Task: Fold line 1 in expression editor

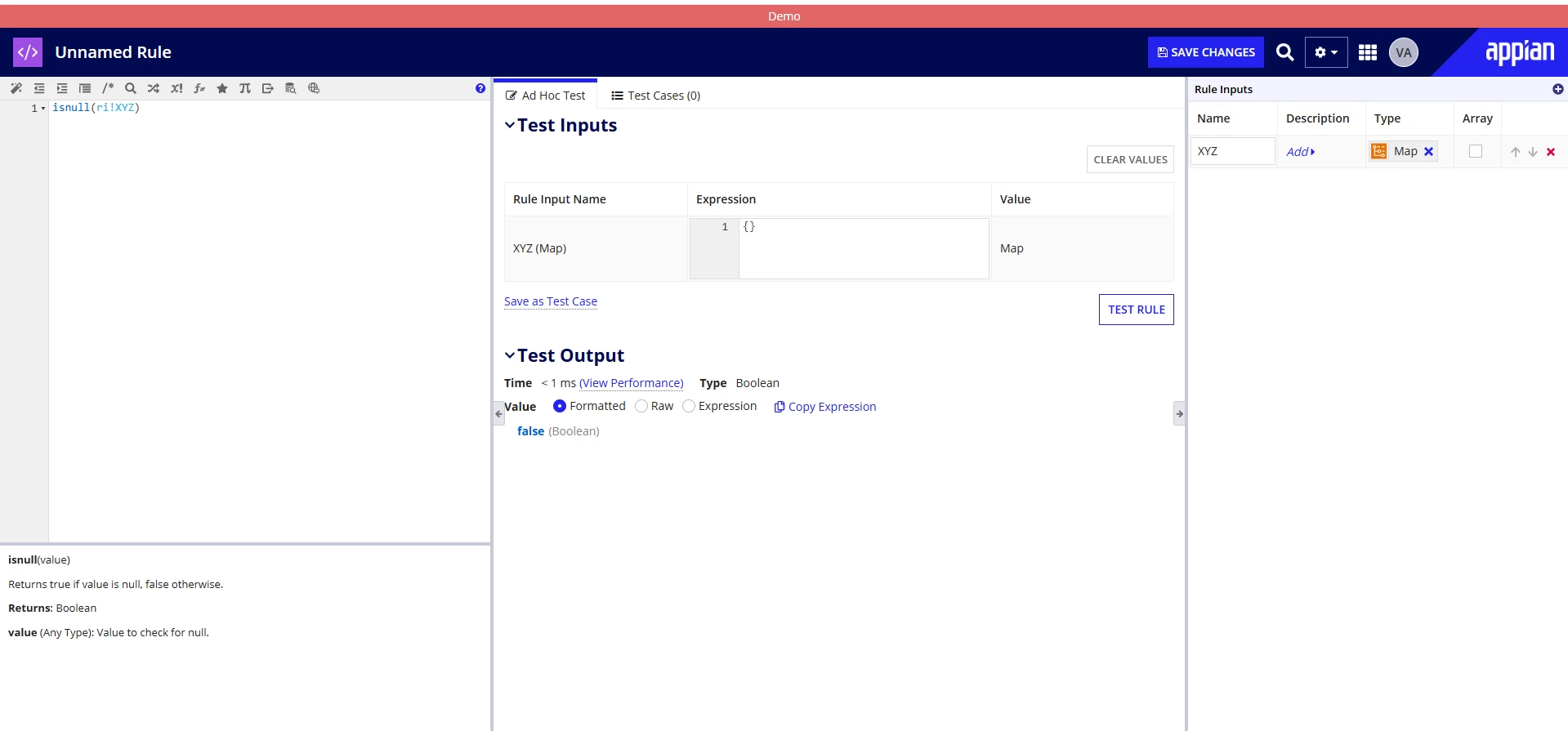Action: (x=43, y=109)
